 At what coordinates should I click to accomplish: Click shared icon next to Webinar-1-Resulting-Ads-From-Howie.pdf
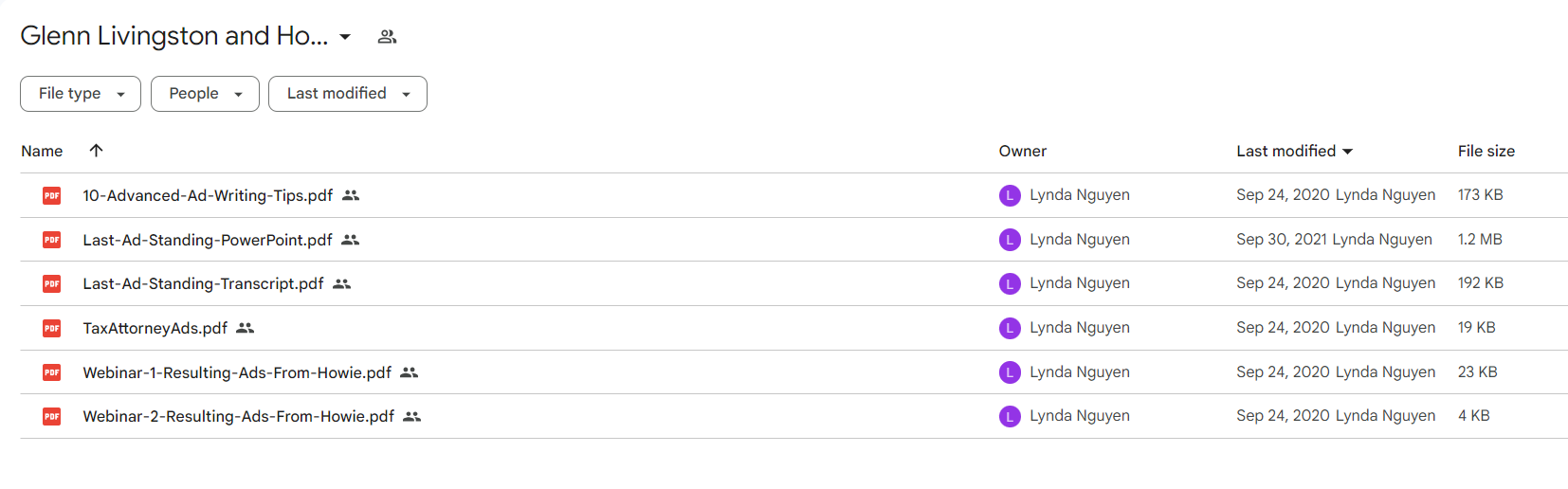410,372
